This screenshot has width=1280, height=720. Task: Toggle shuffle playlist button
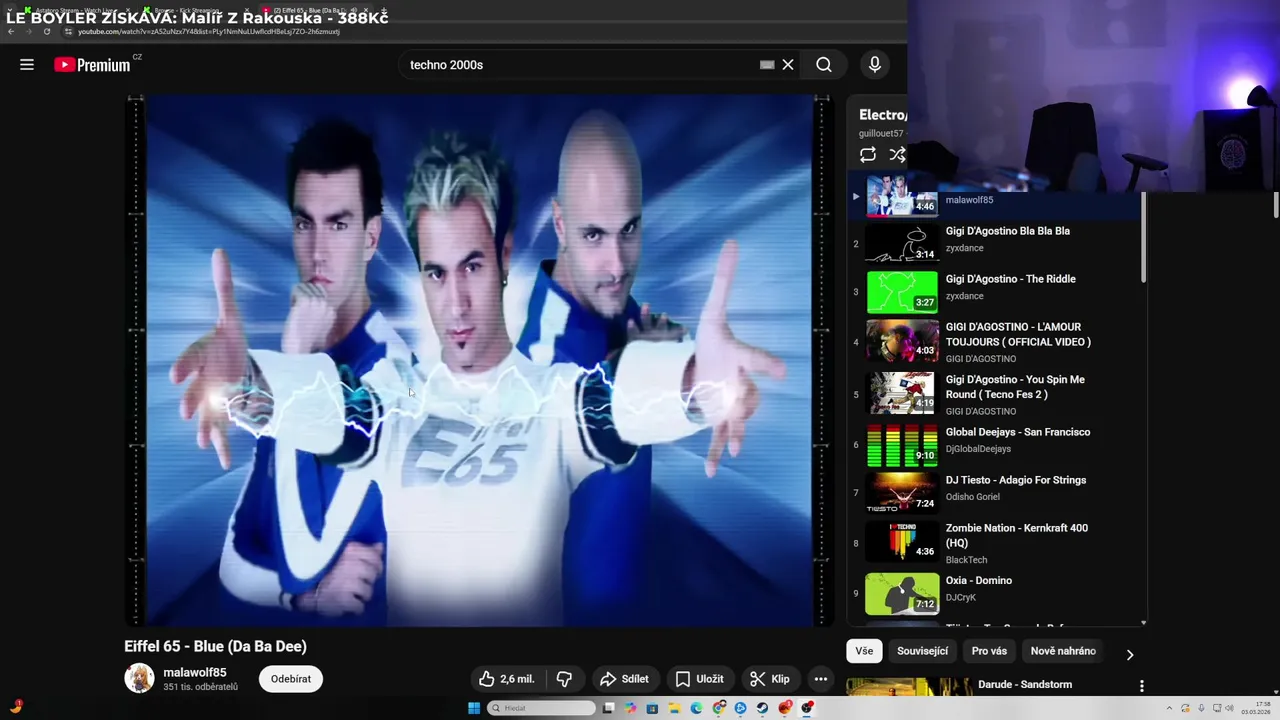(x=897, y=155)
